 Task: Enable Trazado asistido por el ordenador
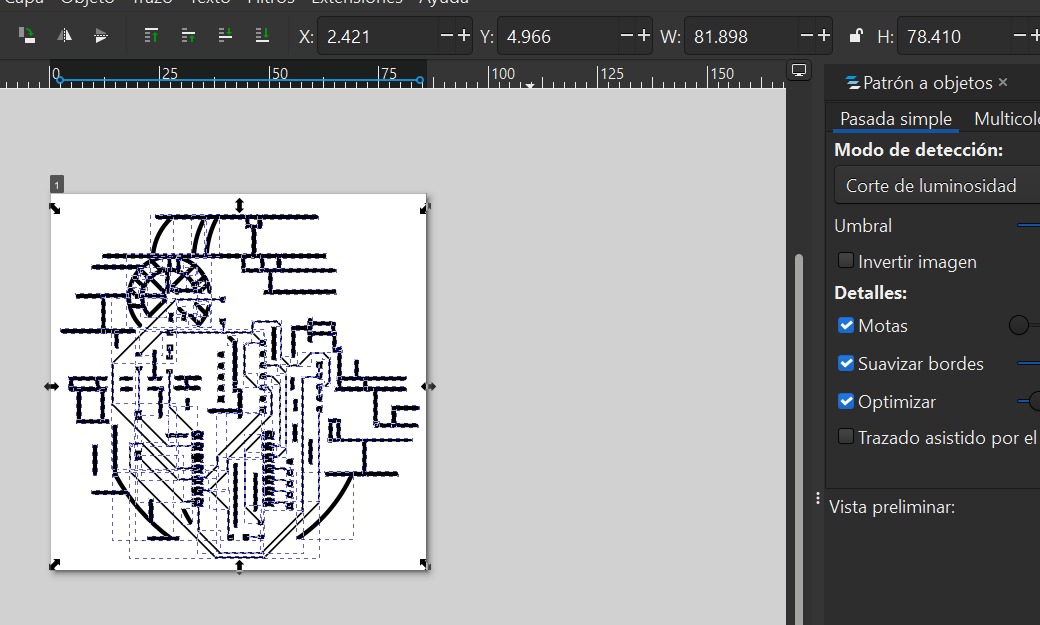845,437
